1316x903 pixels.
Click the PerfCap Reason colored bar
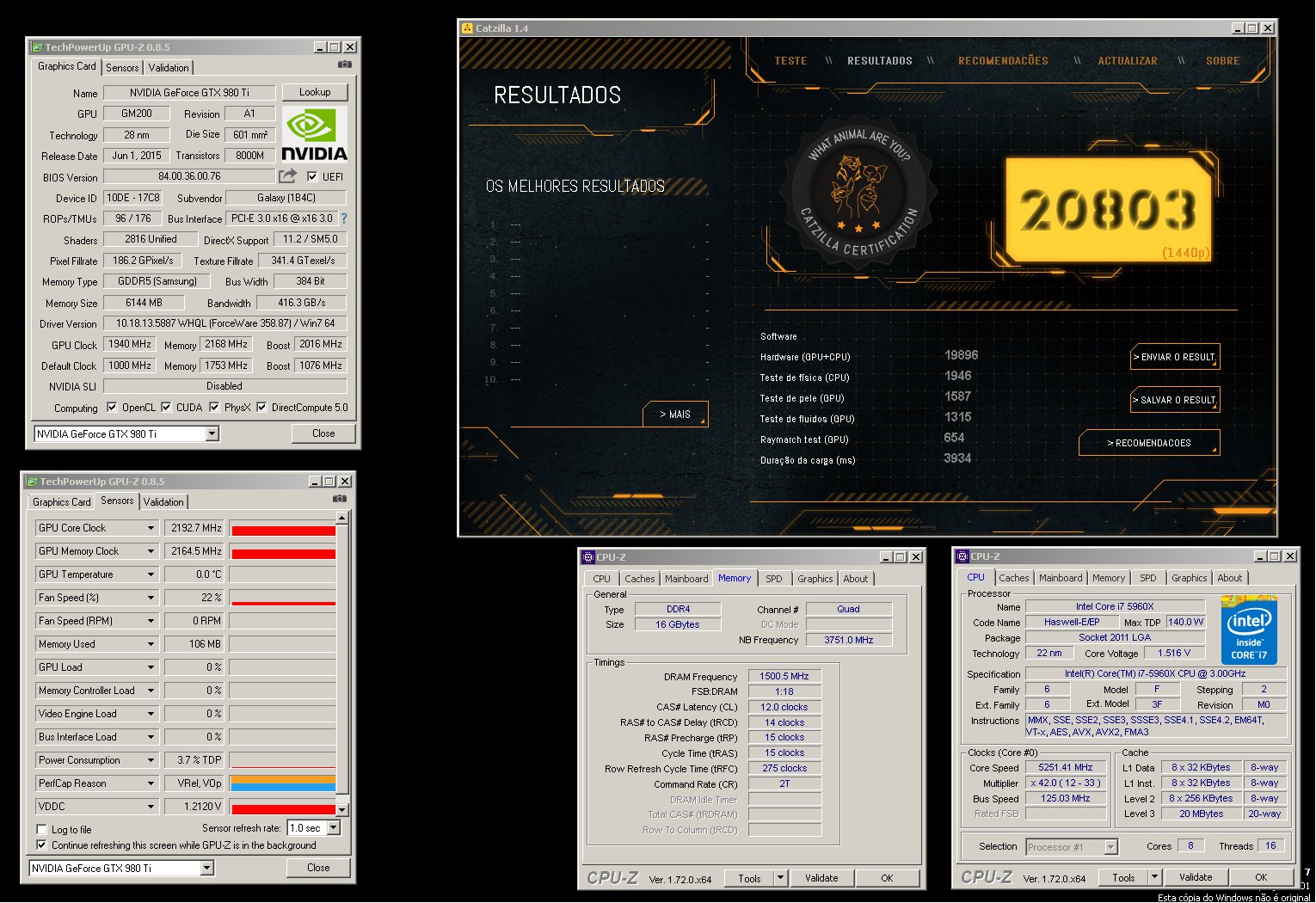click(283, 783)
